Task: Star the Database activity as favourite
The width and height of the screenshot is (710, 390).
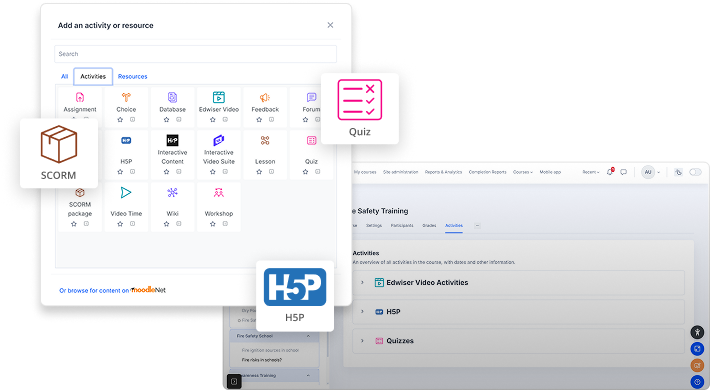Action: click(x=166, y=120)
